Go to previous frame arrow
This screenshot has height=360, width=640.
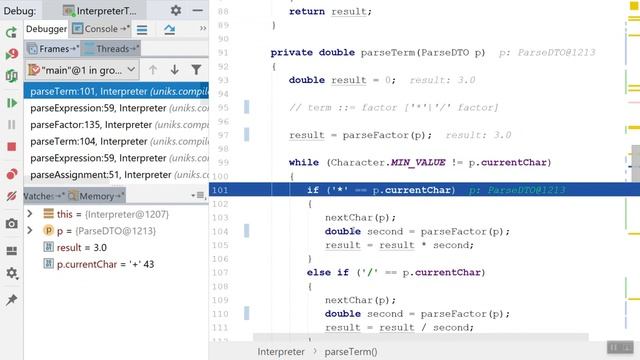point(153,70)
